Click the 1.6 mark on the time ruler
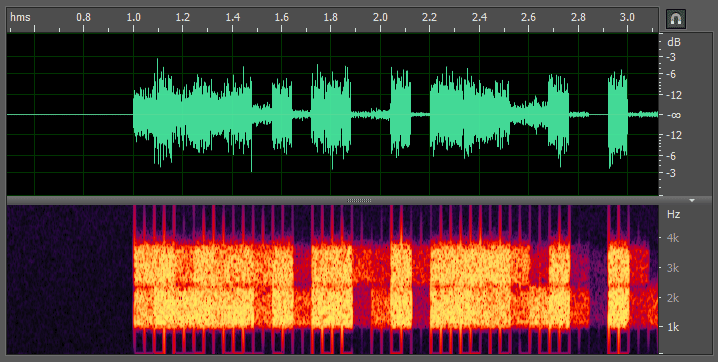The width and height of the screenshot is (718, 362). coord(282,17)
